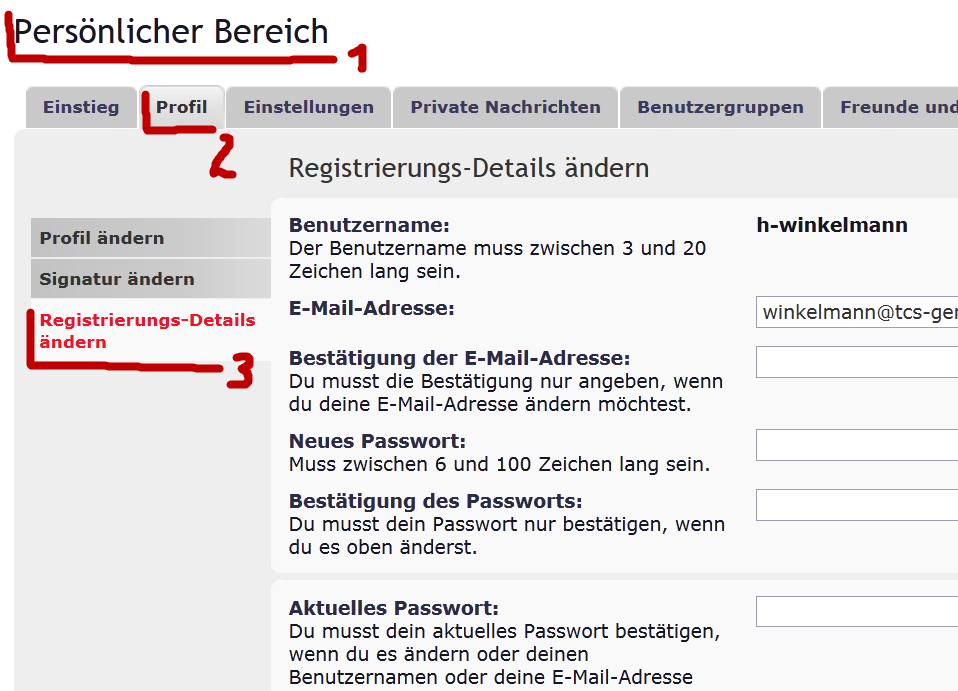Click the username text h-winkelmann
This screenshot has width=958, height=691.
(x=832, y=225)
